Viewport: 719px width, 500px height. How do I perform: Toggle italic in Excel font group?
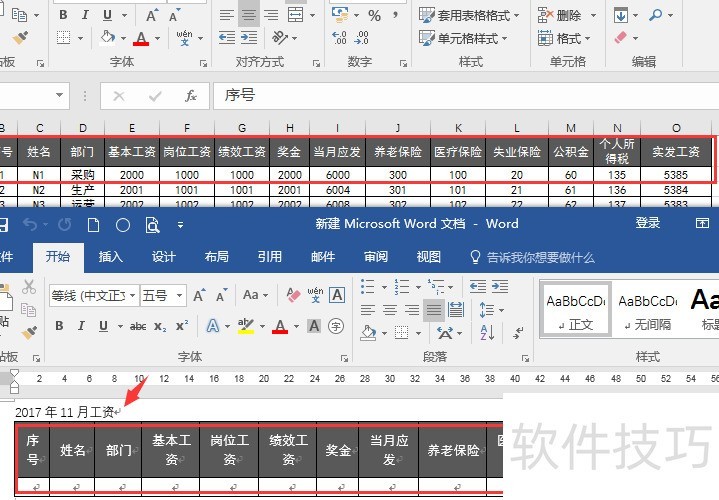[x=85, y=15]
